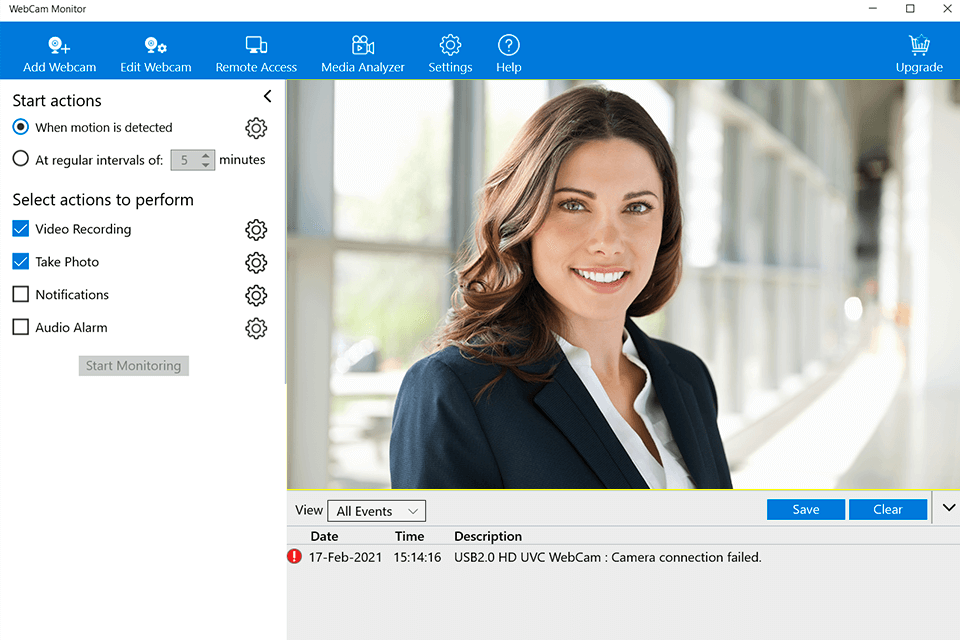Viewport: 960px width, 640px height.
Task: Open the All Events view dropdown
Action: (377, 511)
